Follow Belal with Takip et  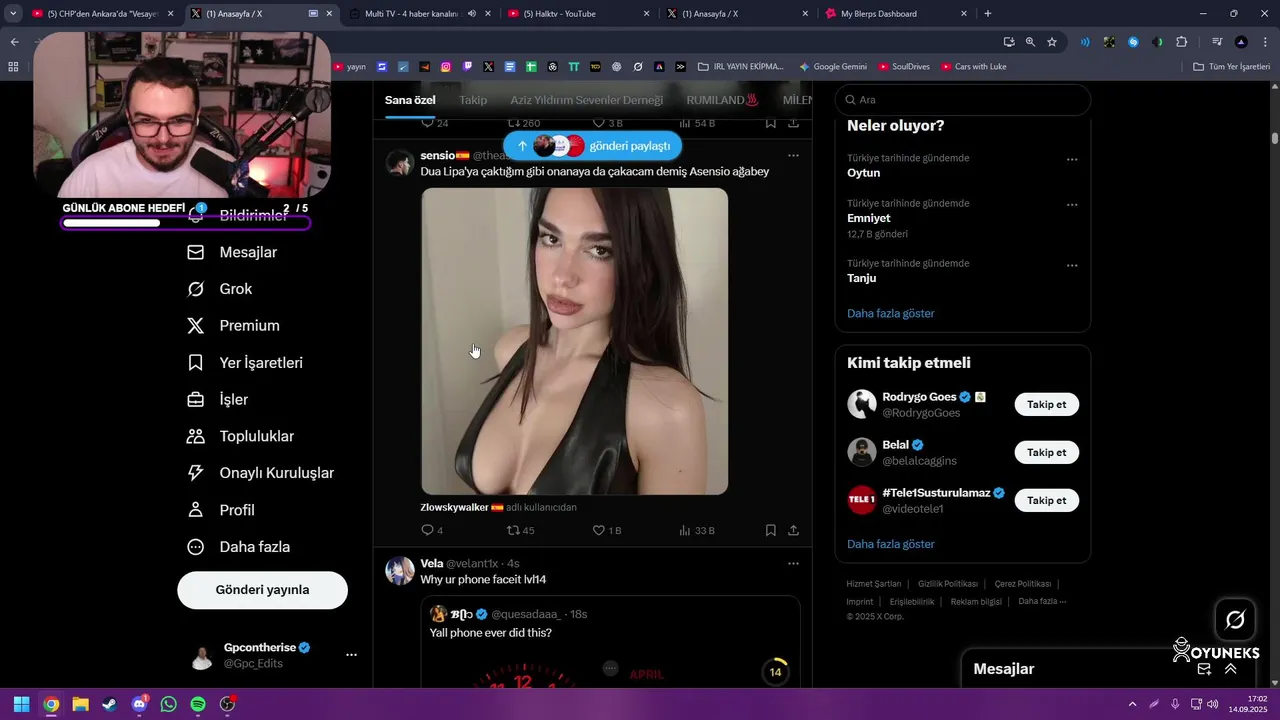(1047, 452)
